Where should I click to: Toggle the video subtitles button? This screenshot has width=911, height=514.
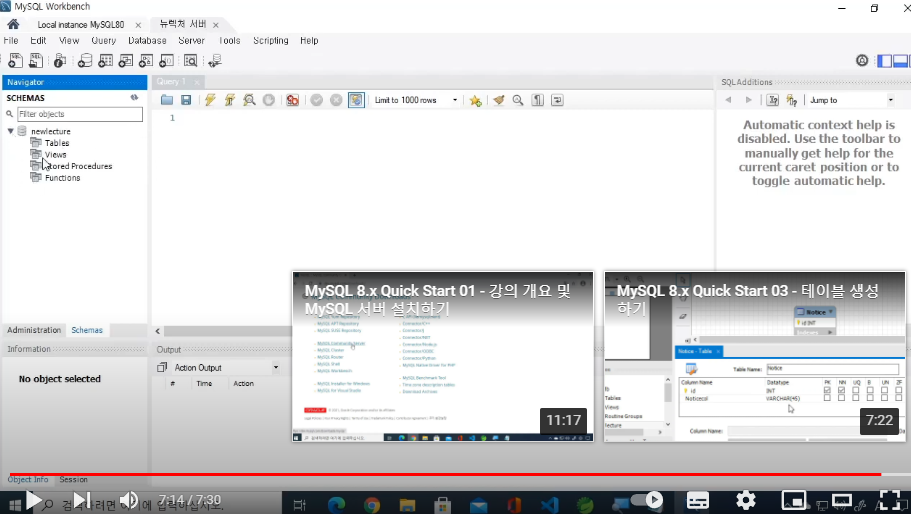(698, 500)
